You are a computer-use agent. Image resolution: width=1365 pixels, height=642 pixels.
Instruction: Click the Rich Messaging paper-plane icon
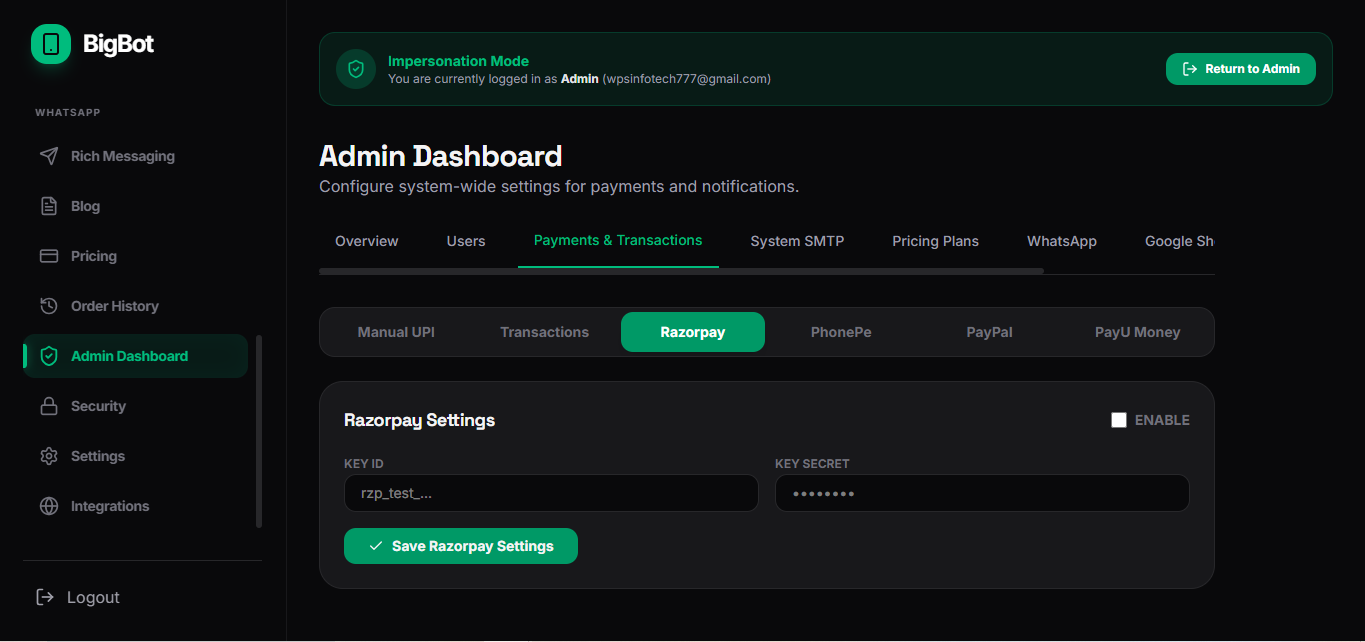point(48,156)
